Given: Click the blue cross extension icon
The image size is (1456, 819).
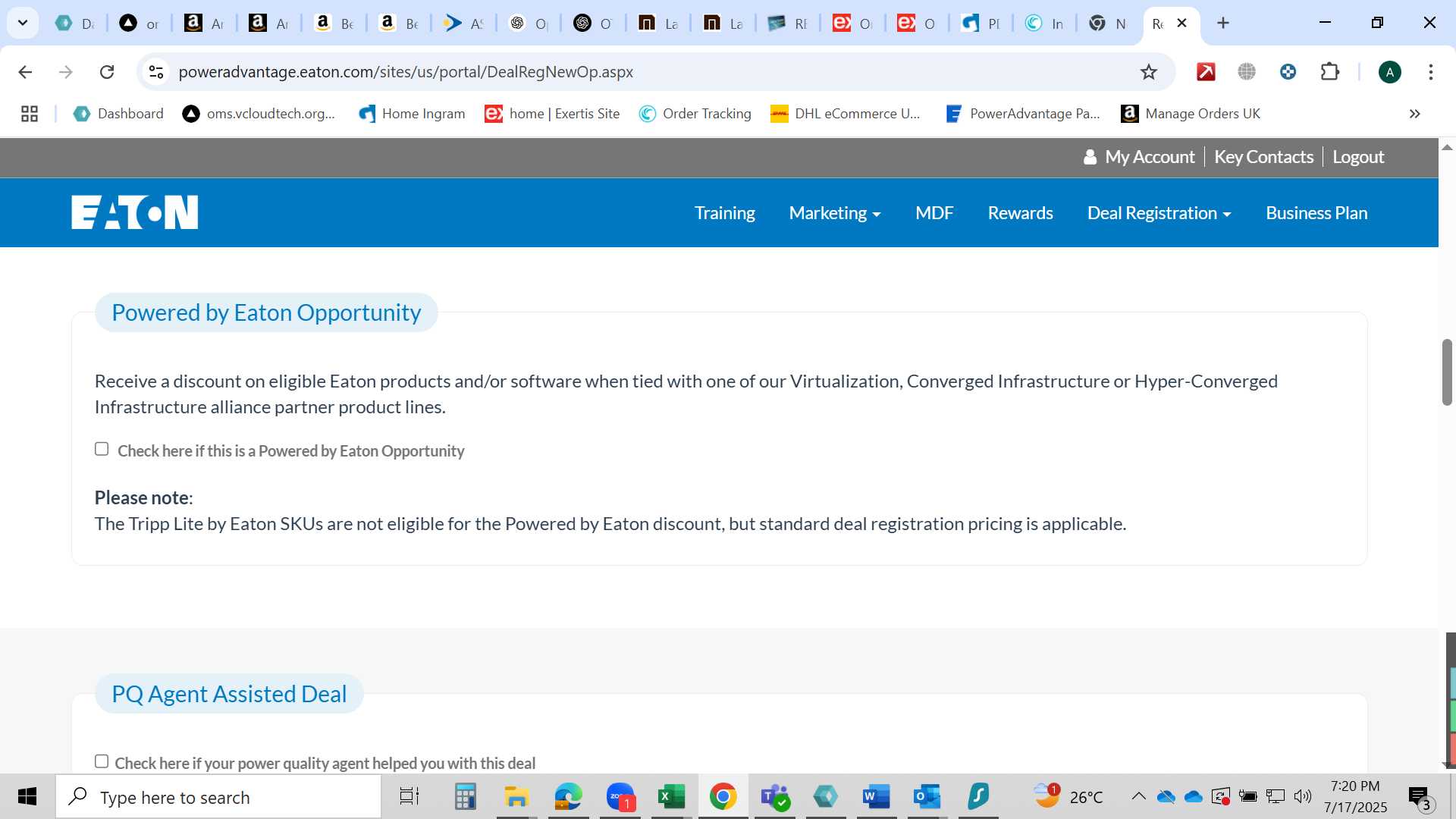Looking at the screenshot, I should pyautogui.click(x=1288, y=72).
